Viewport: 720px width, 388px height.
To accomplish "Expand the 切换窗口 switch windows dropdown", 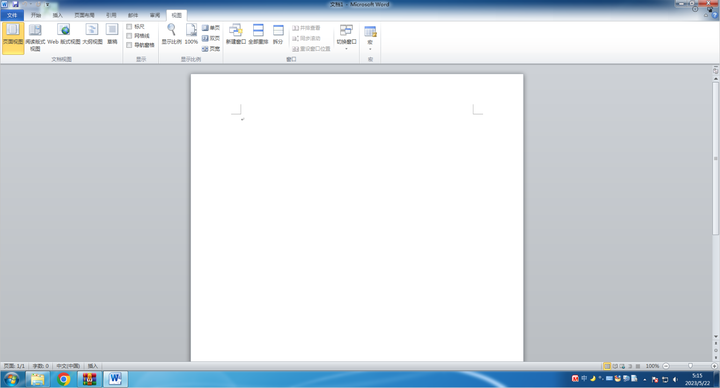I will tap(346, 37).
